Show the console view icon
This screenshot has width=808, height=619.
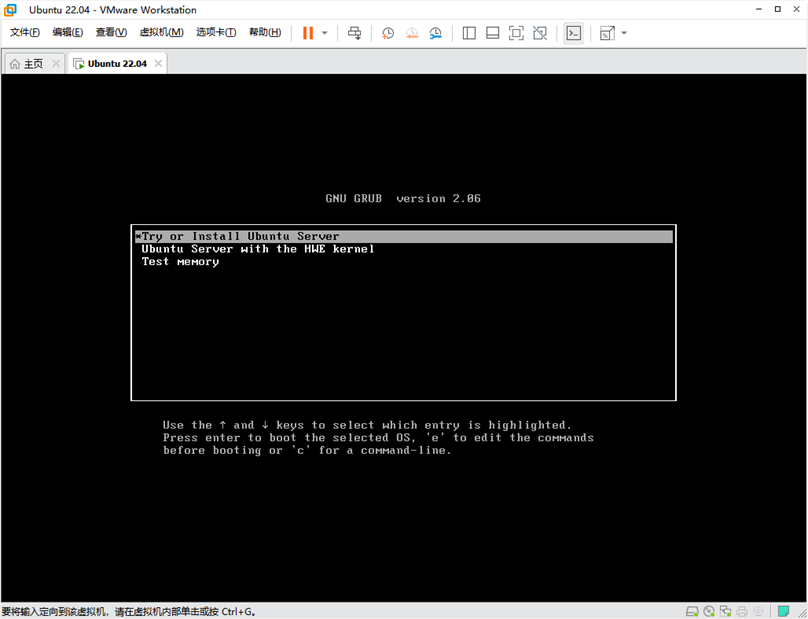[574, 33]
